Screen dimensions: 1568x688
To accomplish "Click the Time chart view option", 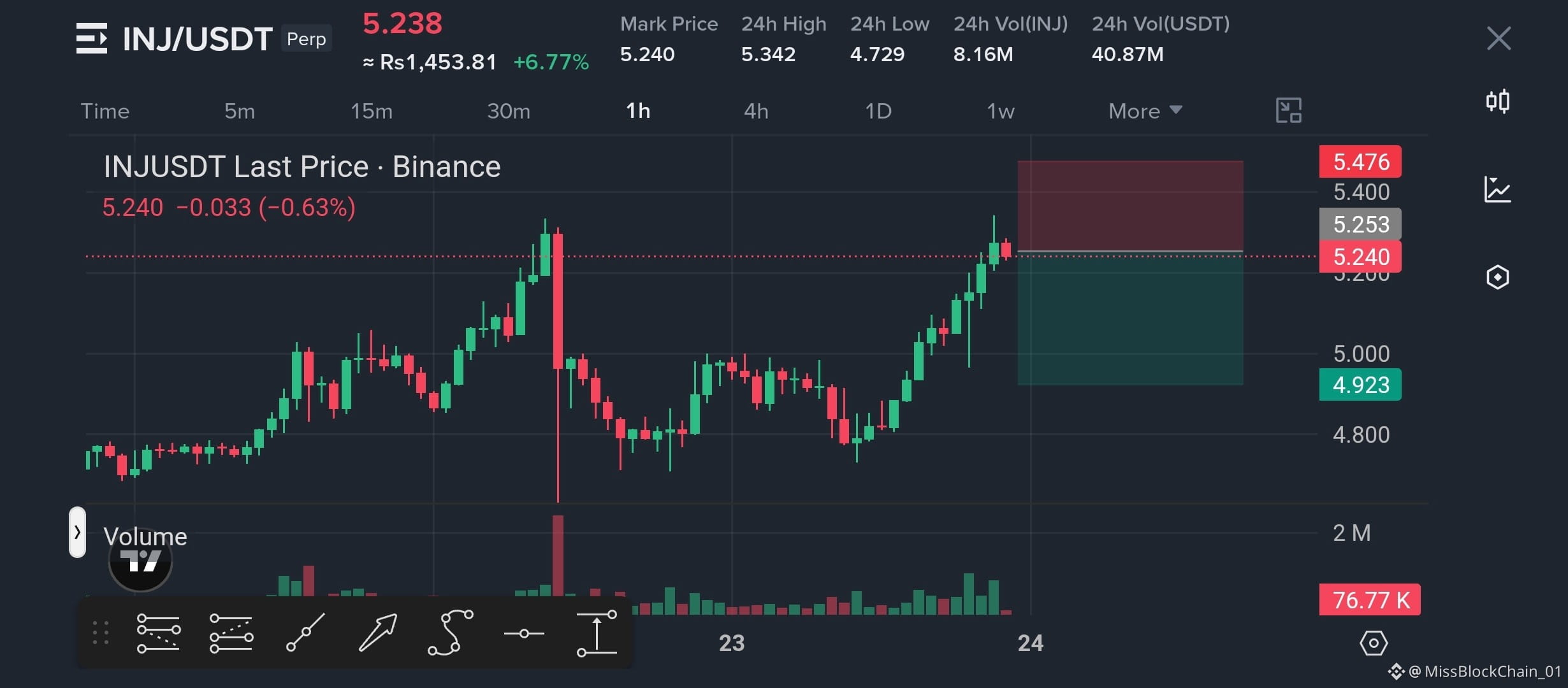I will pyautogui.click(x=105, y=111).
